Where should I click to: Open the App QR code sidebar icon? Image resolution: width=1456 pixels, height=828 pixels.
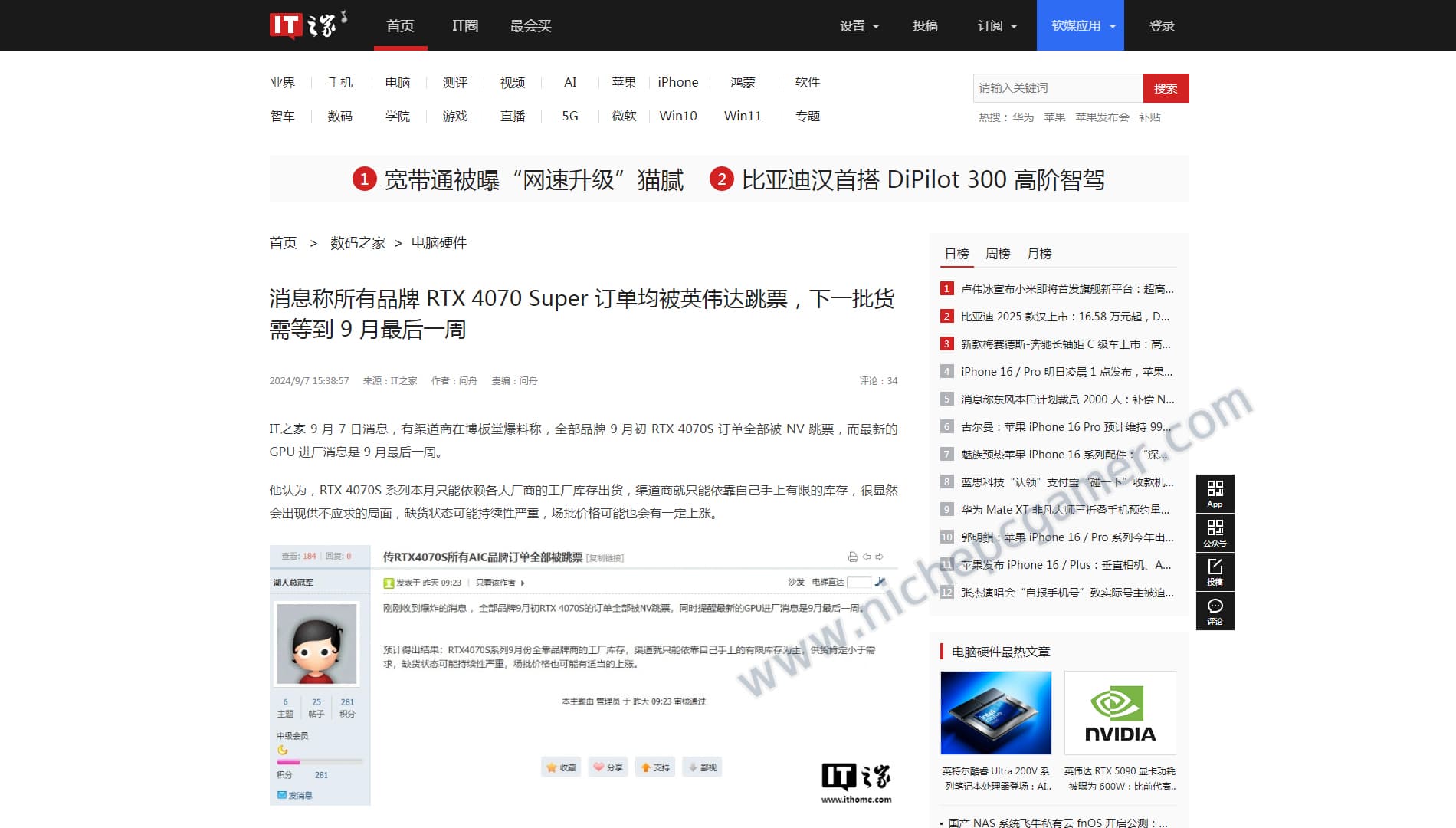[x=1215, y=494]
